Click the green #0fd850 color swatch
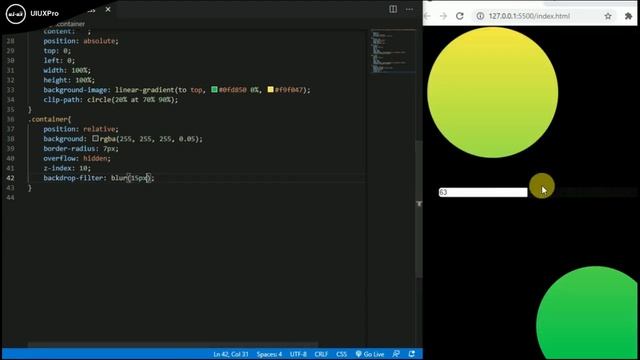 214,89
